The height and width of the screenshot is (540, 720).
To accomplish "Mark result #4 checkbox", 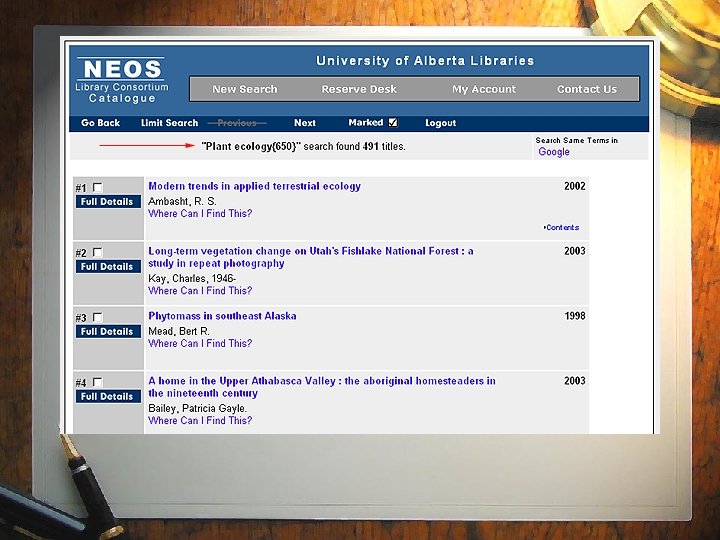I will (97, 382).
